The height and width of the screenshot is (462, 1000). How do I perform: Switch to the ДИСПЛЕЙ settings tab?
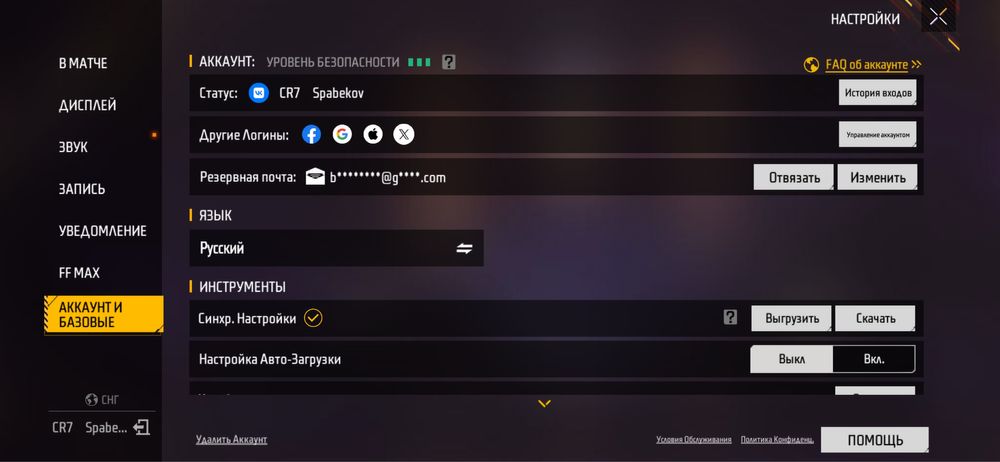tap(87, 105)
